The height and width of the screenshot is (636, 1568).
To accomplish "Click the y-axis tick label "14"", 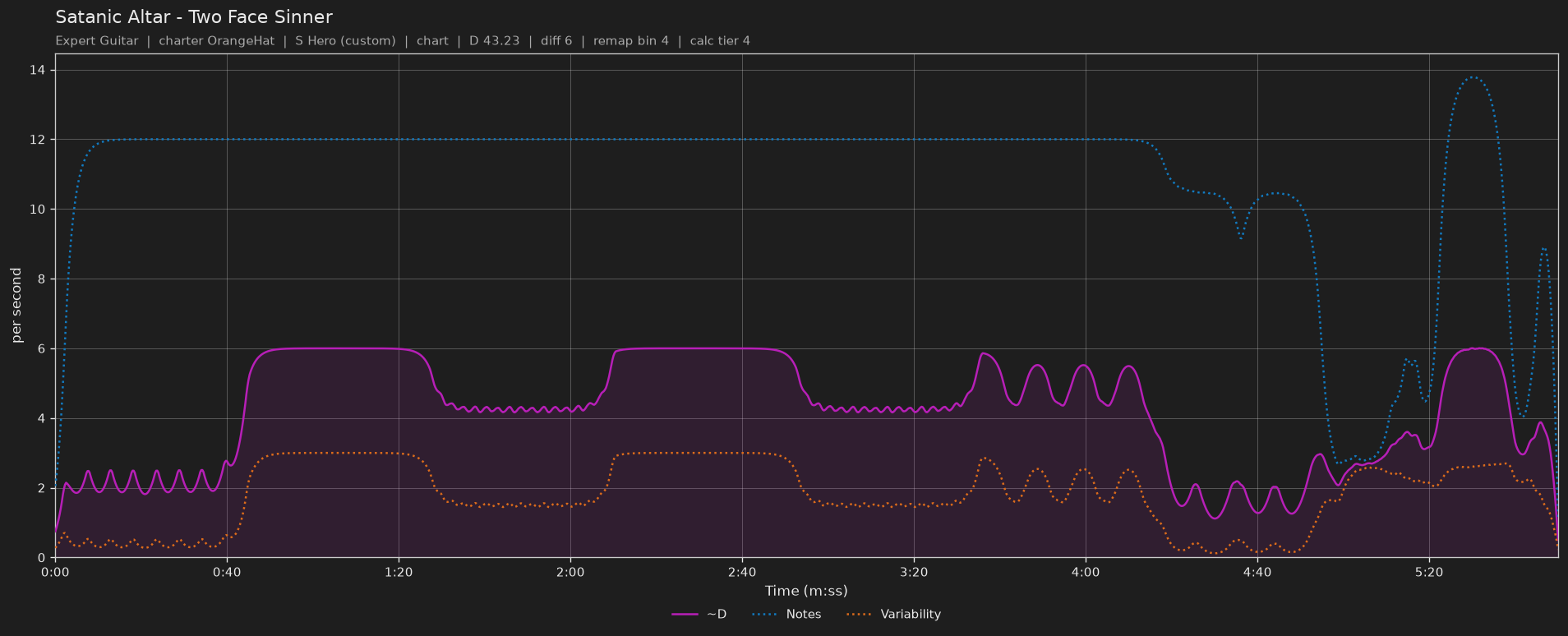I will click(x=38, y=71).
